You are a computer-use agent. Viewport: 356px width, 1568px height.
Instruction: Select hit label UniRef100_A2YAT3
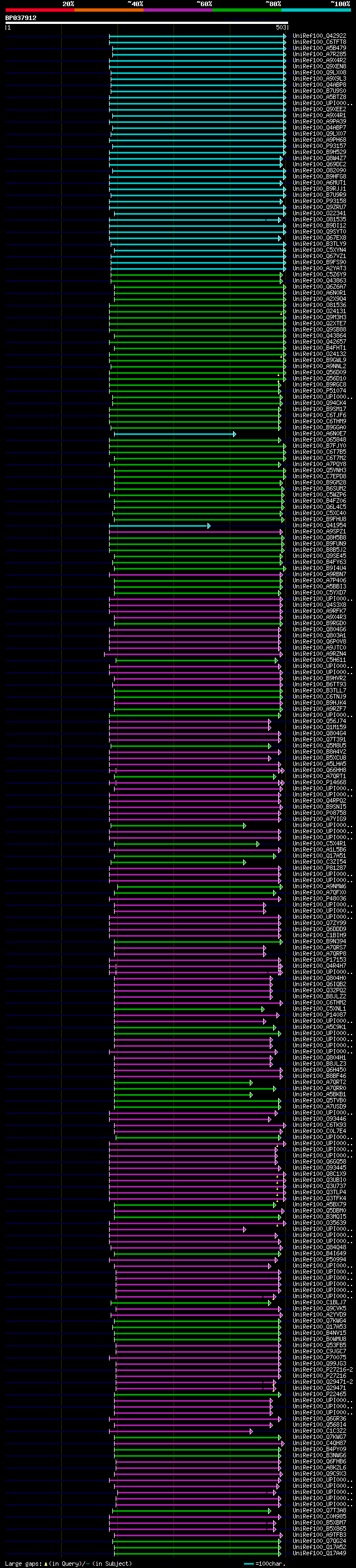coord(319,269)
